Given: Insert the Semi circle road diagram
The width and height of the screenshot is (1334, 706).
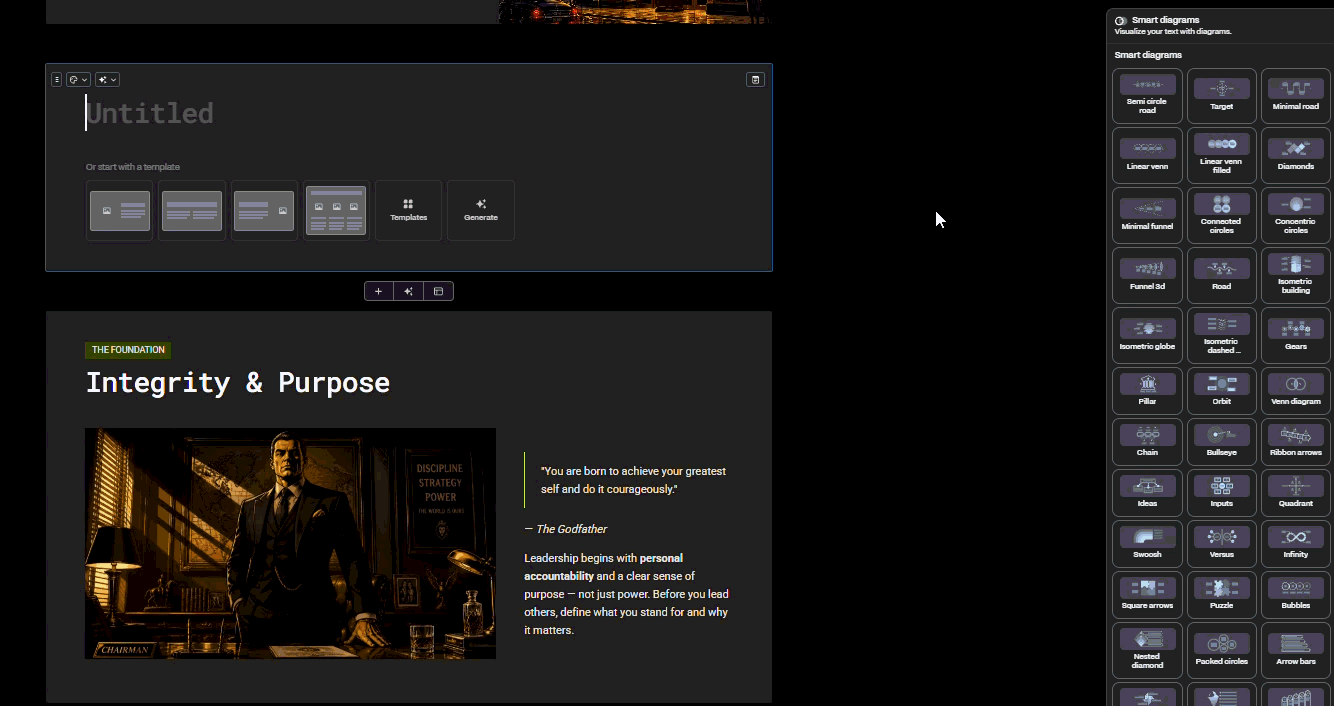Looking at the screenshot, I should coord(1147,96).
